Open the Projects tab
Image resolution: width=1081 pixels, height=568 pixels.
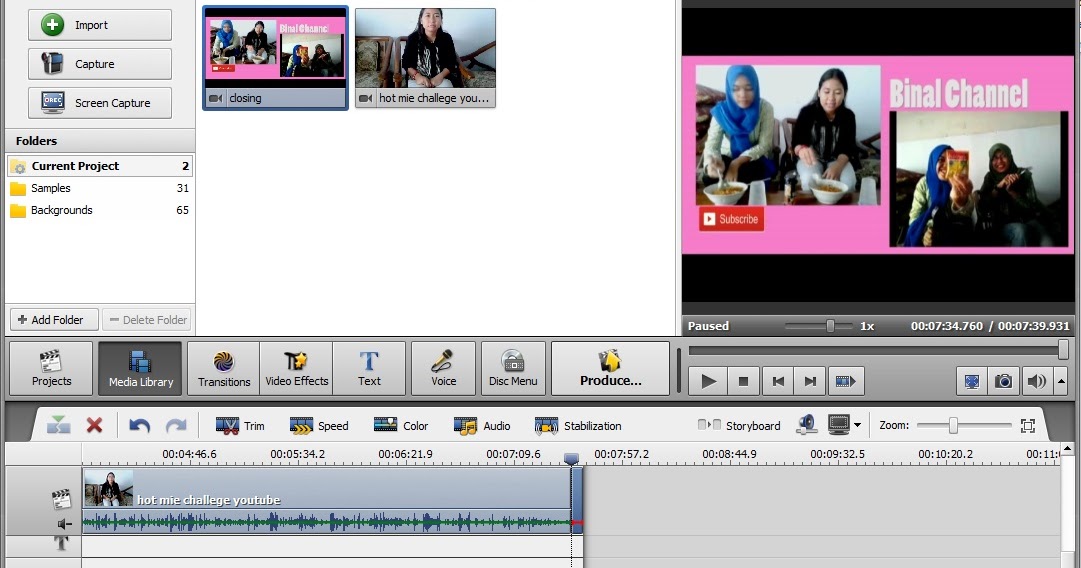tap(51, 369)
